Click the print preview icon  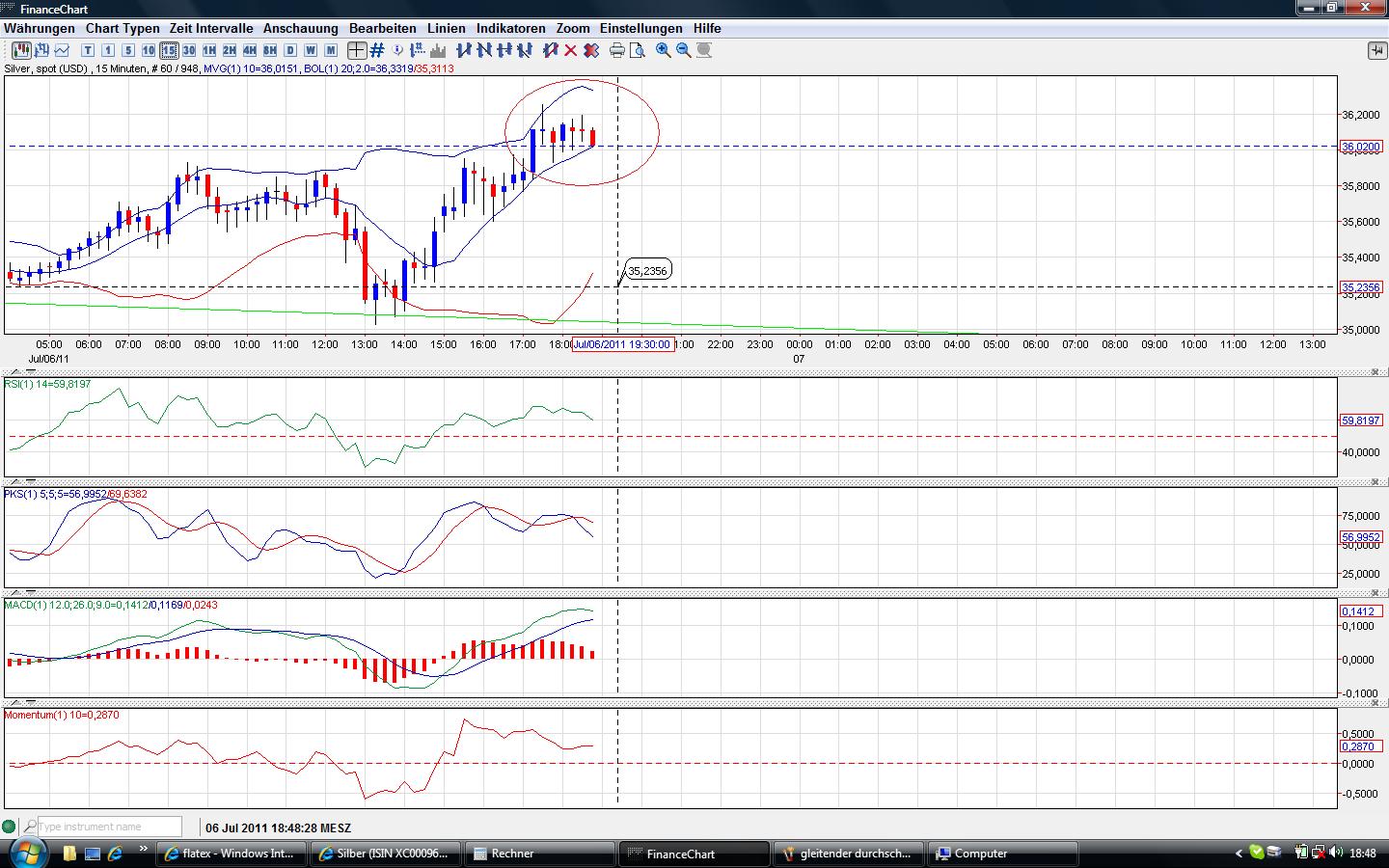(637, 50)
